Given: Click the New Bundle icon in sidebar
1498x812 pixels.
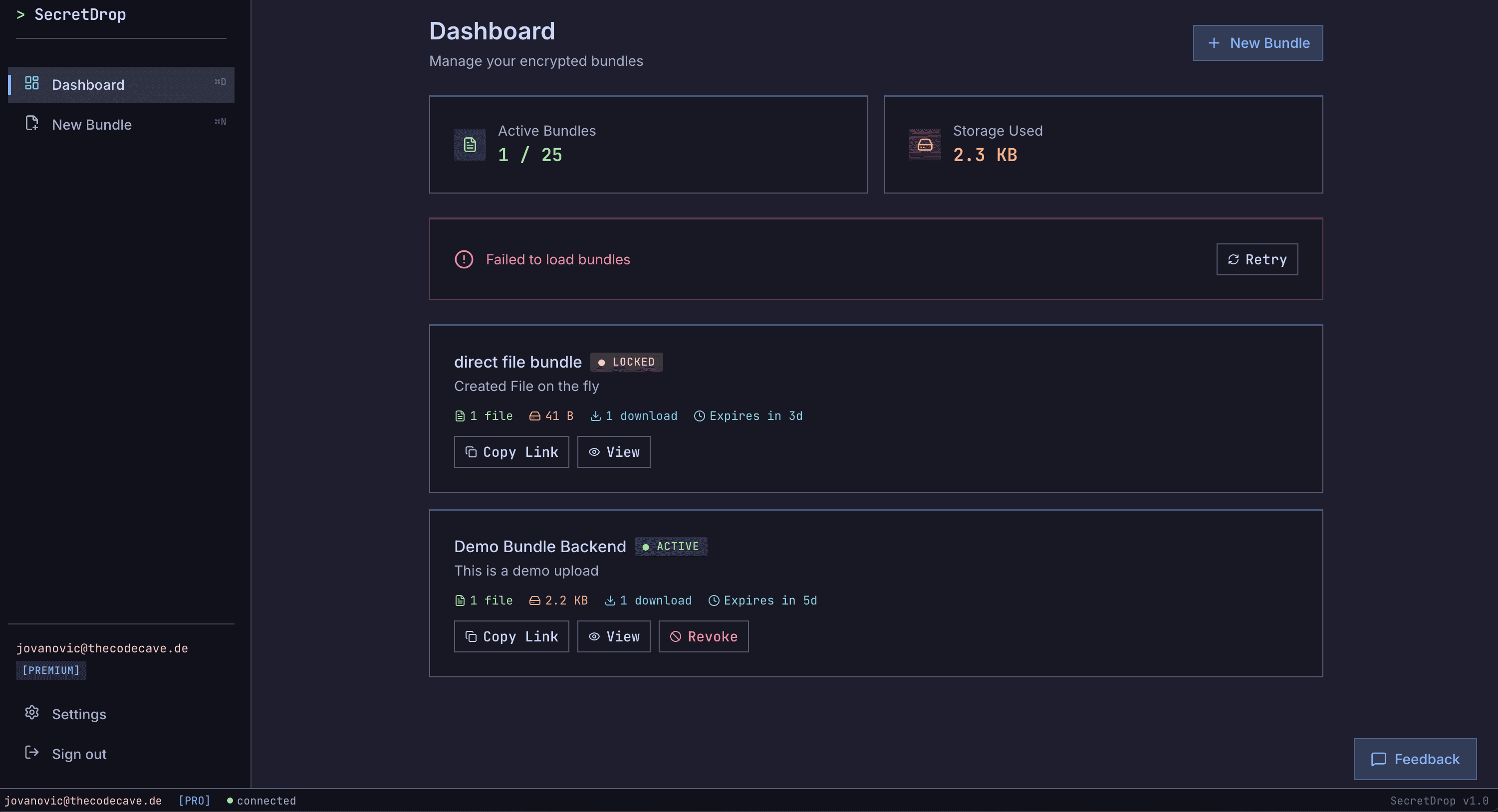Looking at the screenshot, I should [x=32, y=123].
